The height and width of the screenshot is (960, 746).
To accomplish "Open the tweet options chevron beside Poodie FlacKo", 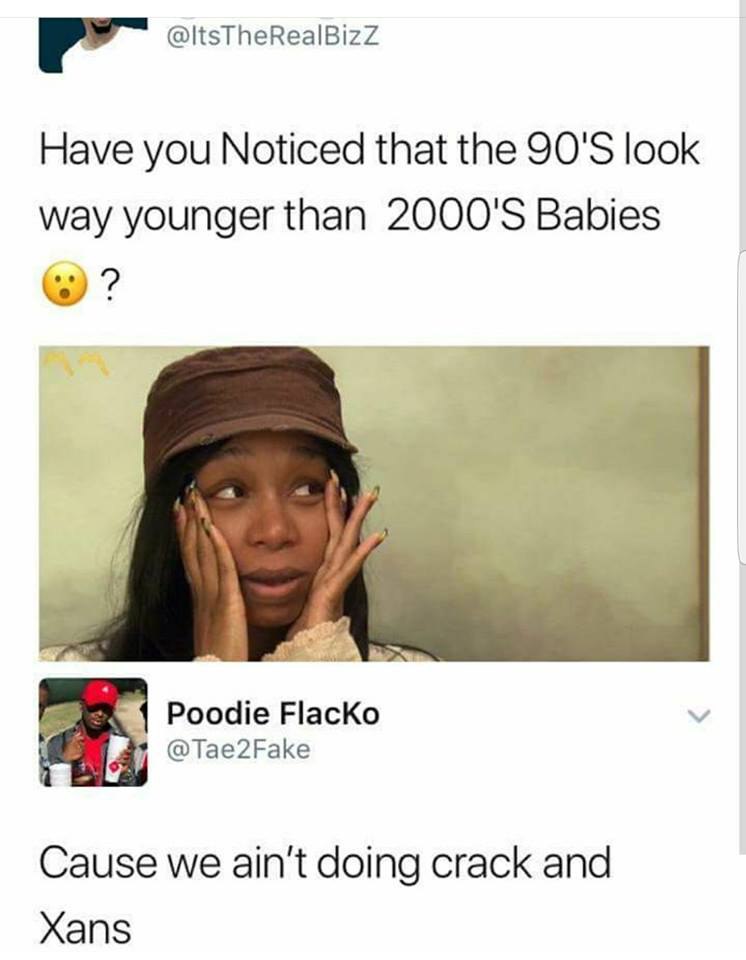I will (x=698, y=714).
